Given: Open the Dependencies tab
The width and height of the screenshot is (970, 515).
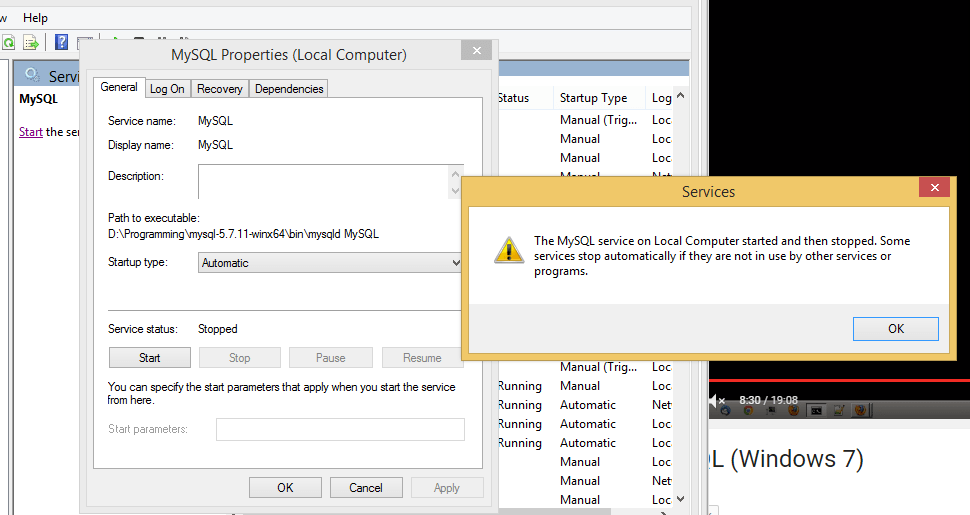Looking at the screenshot, I should point(289,89).
